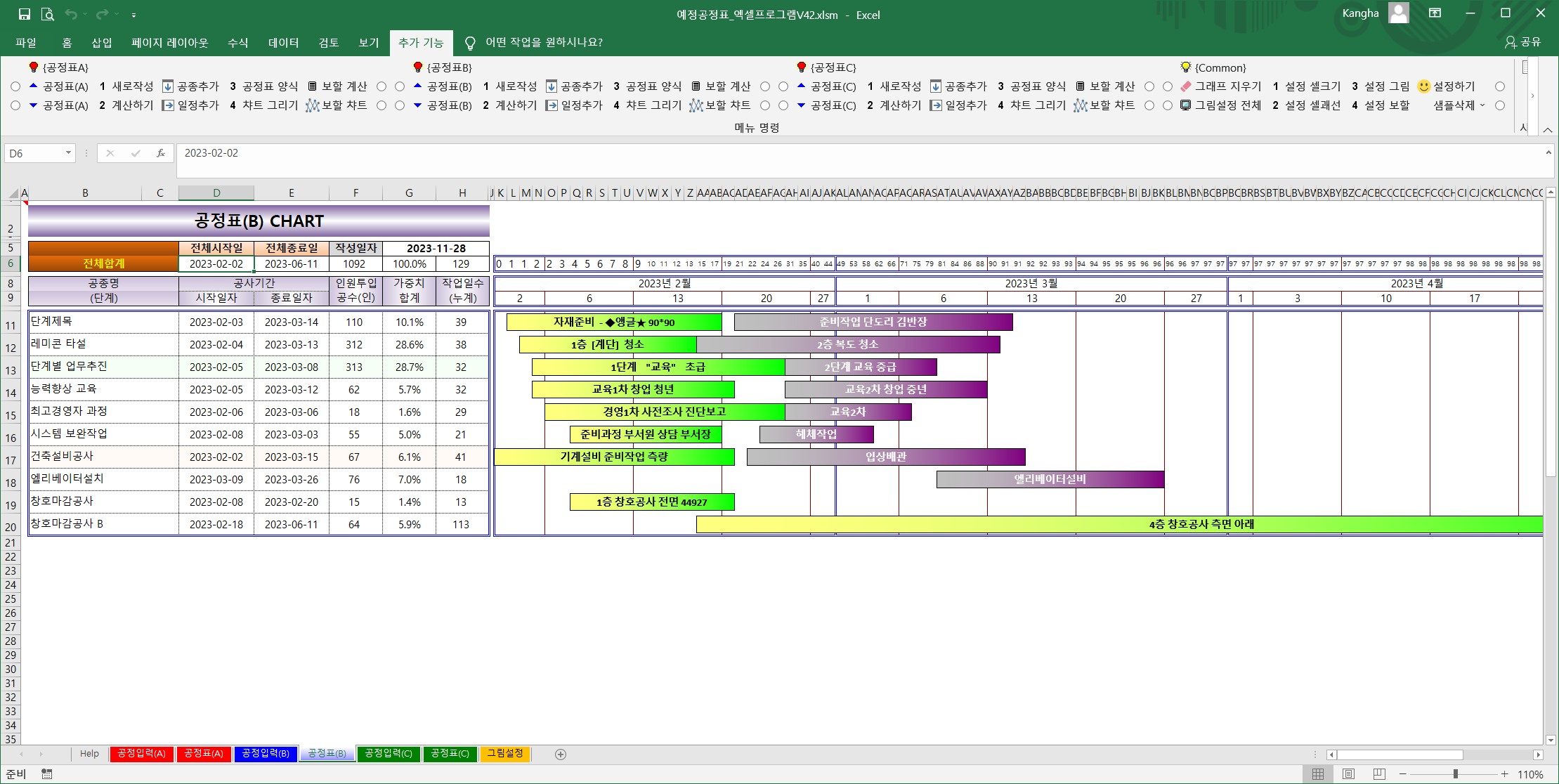Open the Name Box dropdown arrow

click(x=68, y=153)
